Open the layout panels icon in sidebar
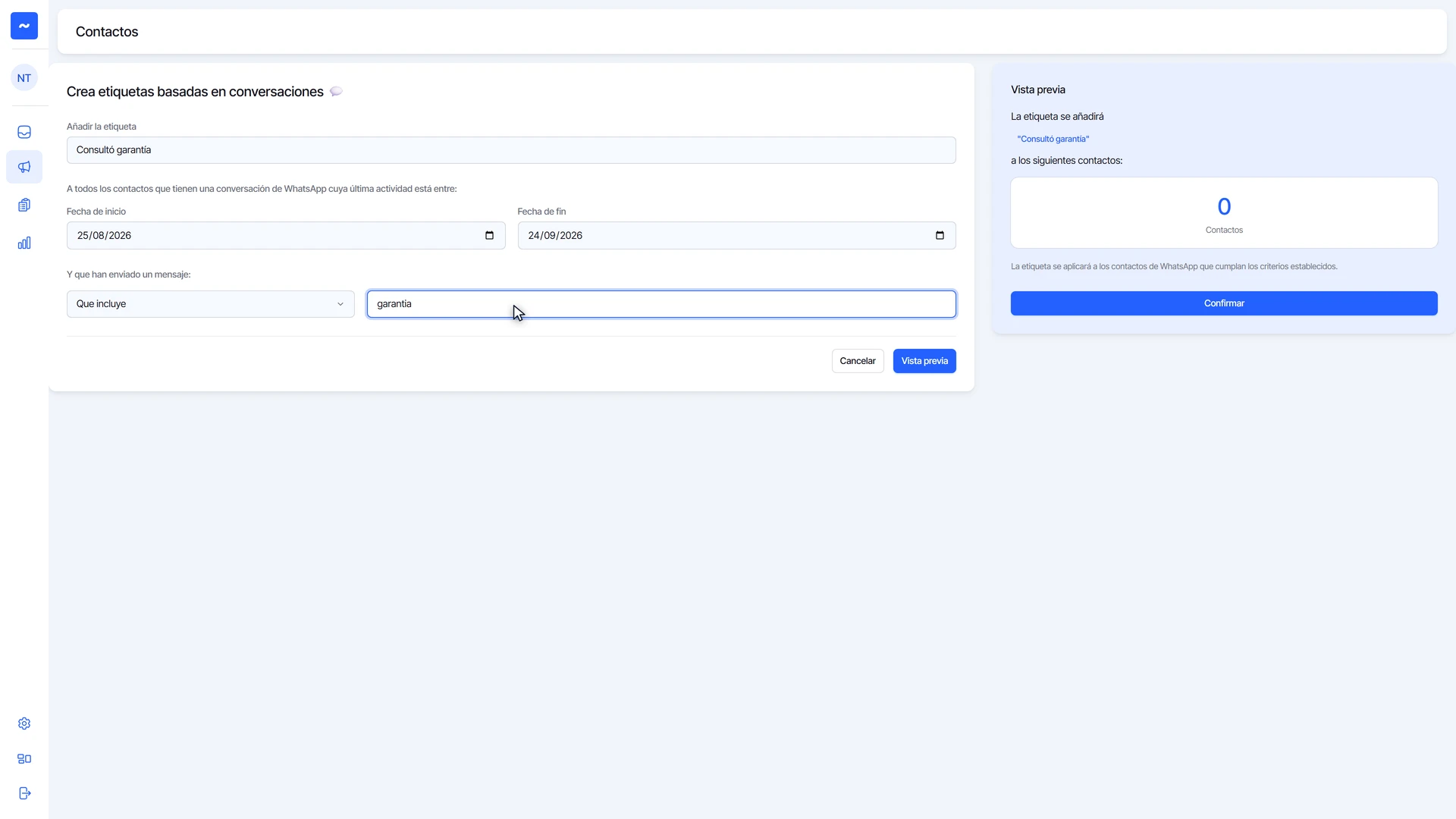1456x819 pixels. click(24, 758)
